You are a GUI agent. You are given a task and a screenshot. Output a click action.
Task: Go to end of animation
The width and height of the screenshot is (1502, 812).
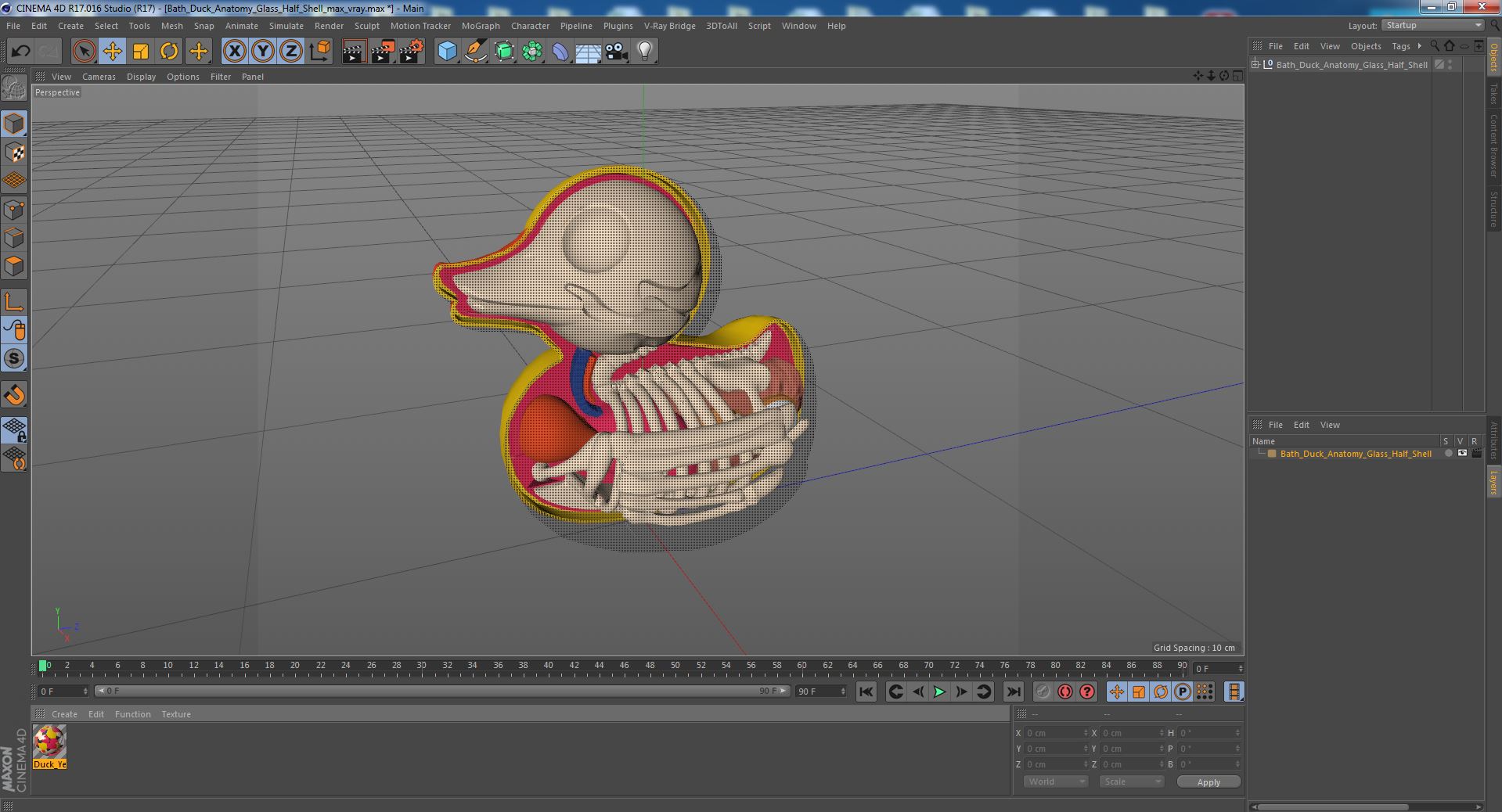coord(1013,692)
